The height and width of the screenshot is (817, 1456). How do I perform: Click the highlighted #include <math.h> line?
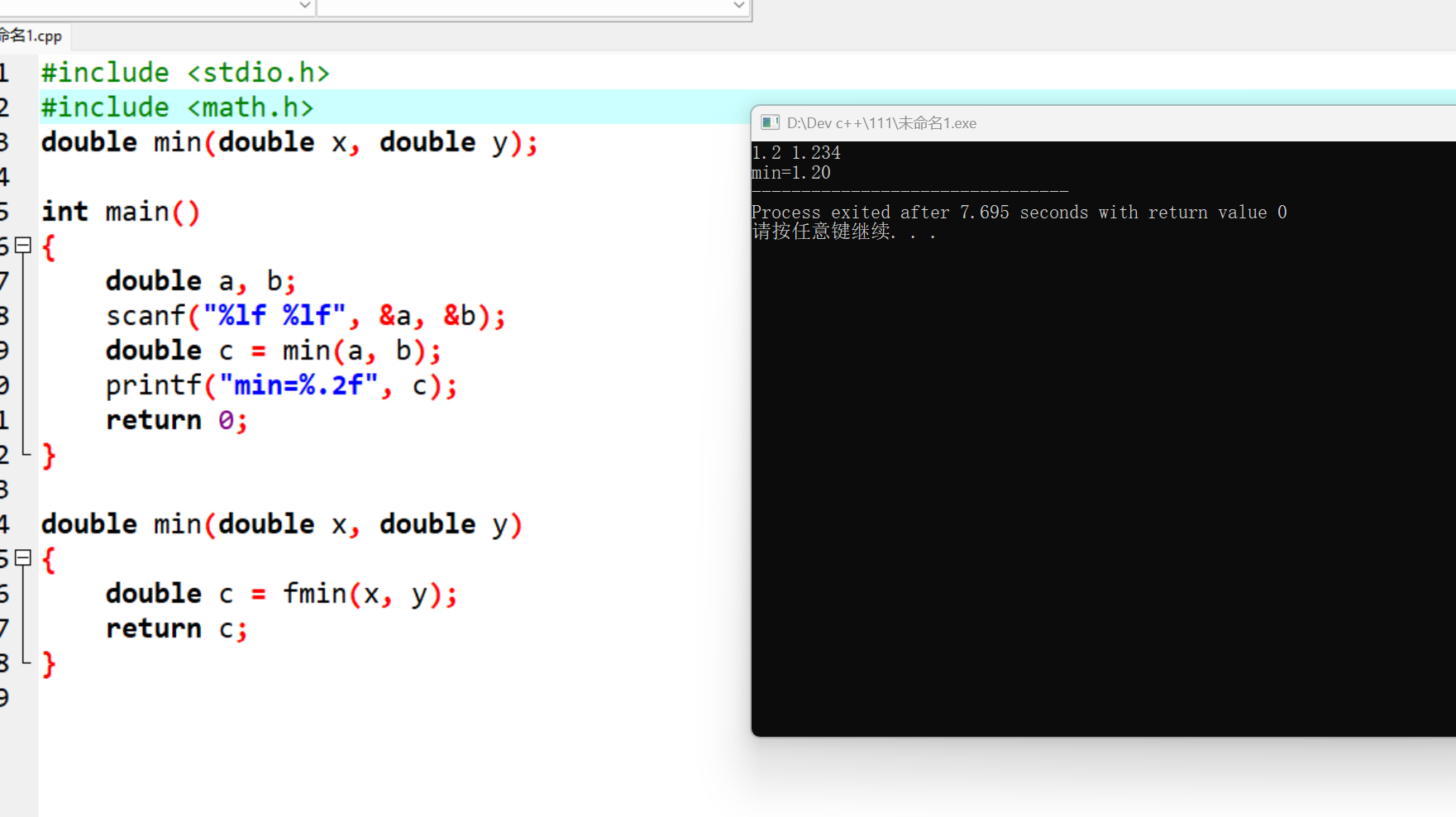tap(178, 107)
